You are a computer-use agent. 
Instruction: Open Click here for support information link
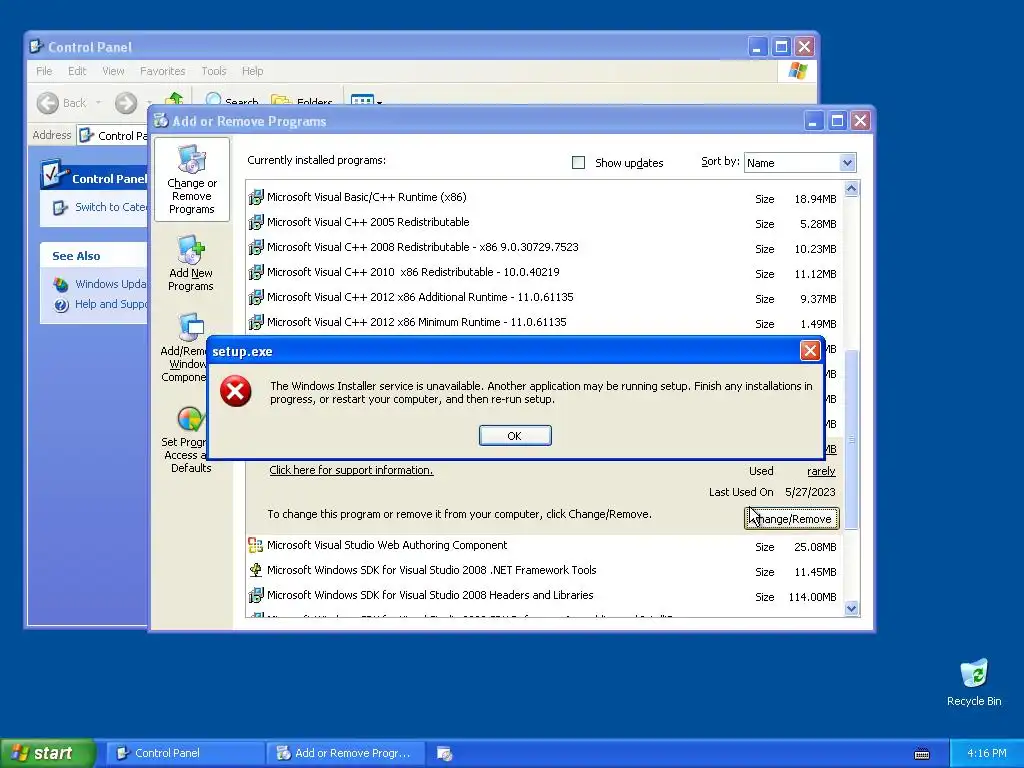pyautogui.click(x=351, y=470)
